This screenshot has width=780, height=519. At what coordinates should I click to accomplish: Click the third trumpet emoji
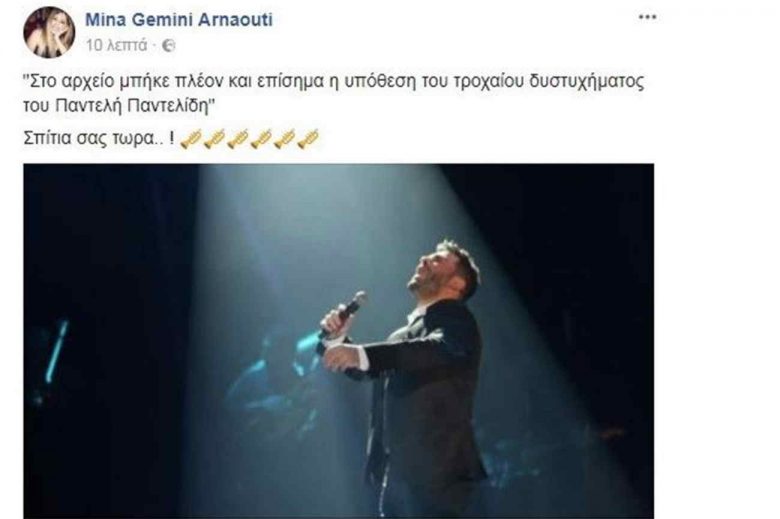238,139
